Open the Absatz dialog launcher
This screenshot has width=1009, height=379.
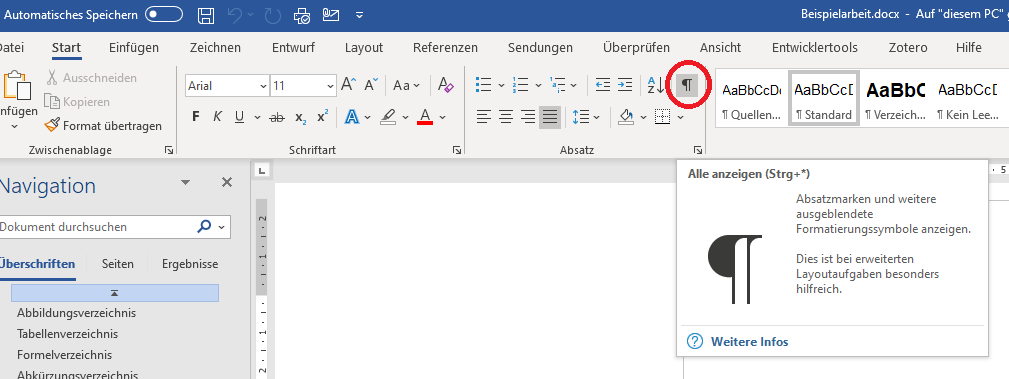[698, 150]
